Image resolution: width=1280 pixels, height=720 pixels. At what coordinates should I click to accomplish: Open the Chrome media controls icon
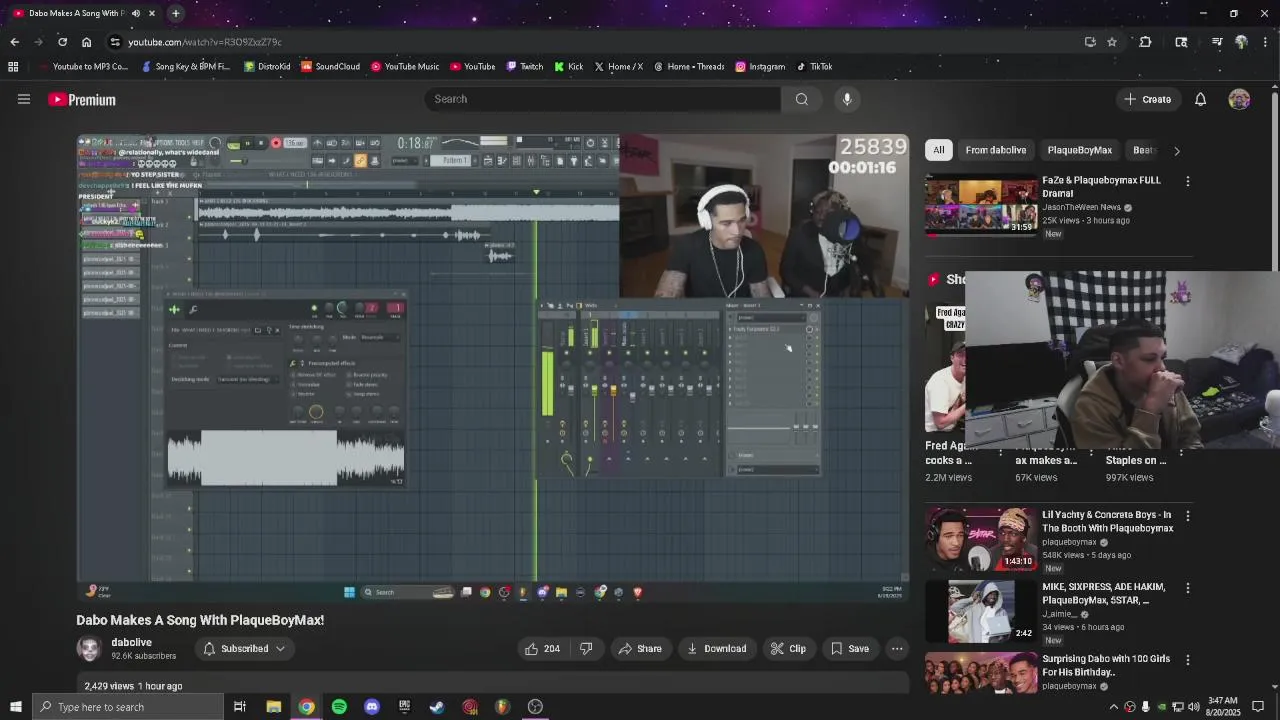click(1217, 42)
